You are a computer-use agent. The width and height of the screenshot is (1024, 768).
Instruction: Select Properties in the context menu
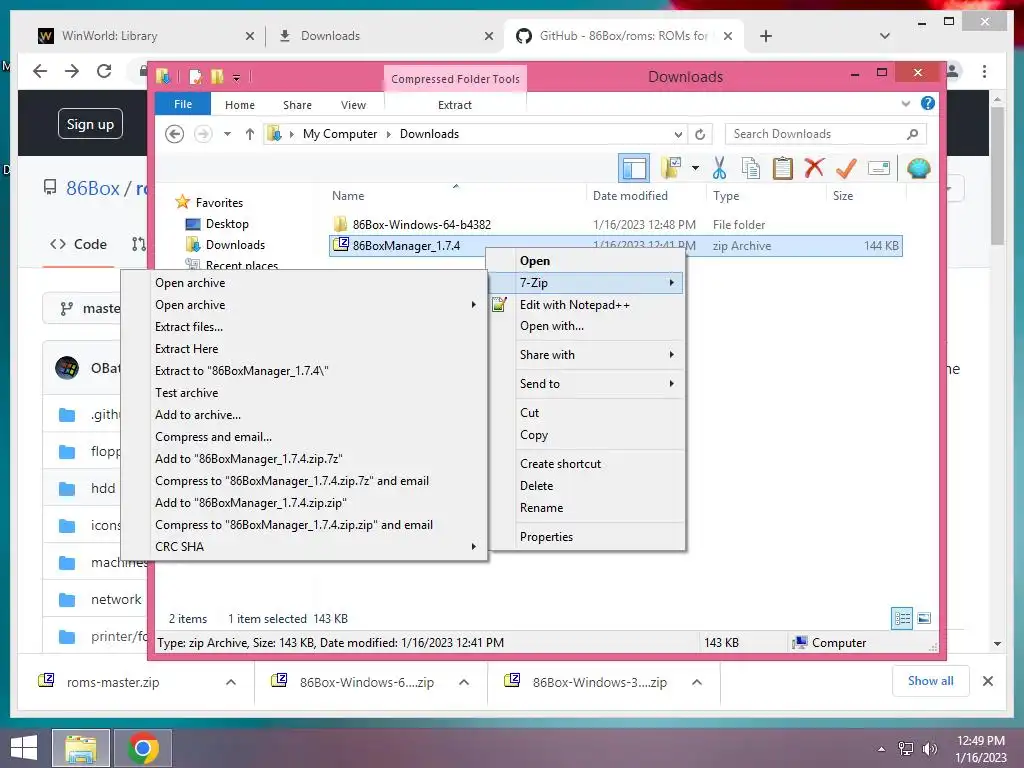[x=586, y=536]
